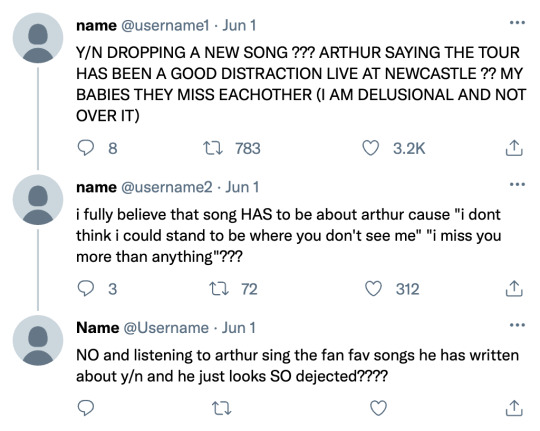Open more options for @Username tweet
Viewport: 540px width, 431px height.
coord(517,325)
